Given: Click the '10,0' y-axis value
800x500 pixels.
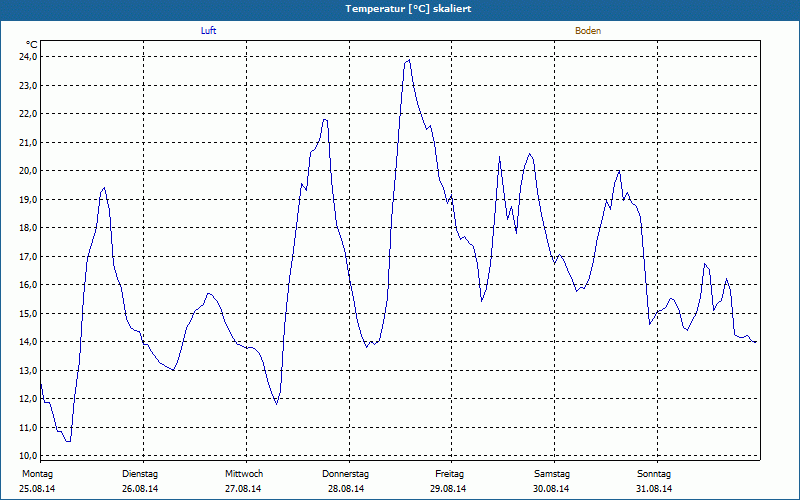Looking at the screenshot, I should click(28, 456).
